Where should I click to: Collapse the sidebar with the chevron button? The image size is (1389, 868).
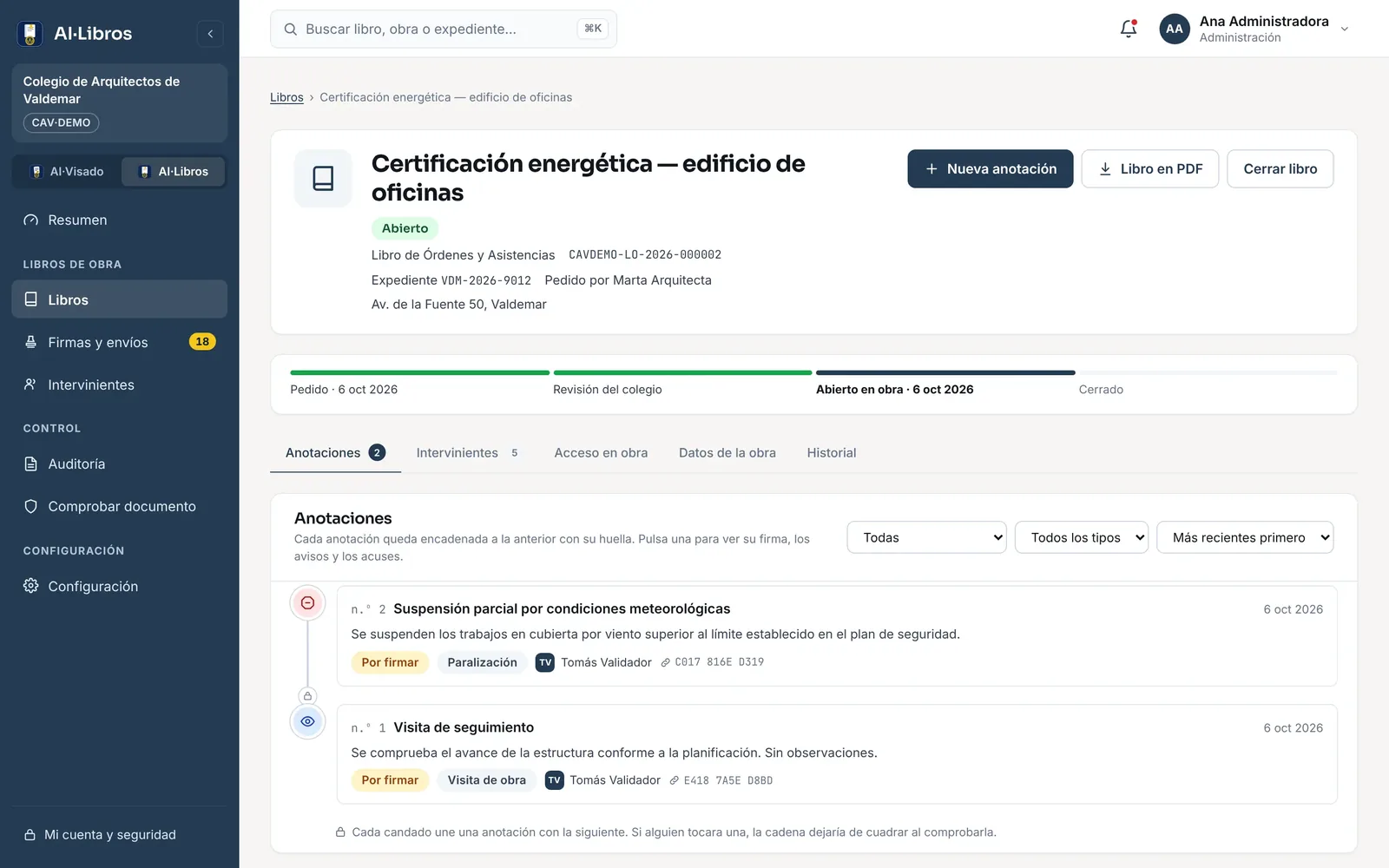[210, 34]
